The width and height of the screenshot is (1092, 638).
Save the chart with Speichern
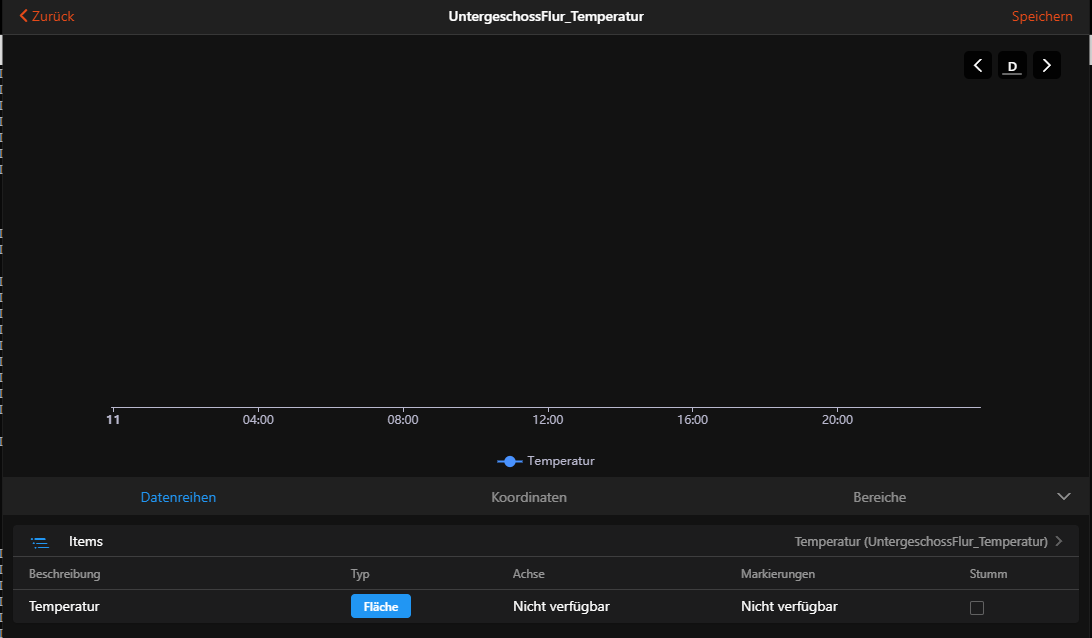(1042, 16)
